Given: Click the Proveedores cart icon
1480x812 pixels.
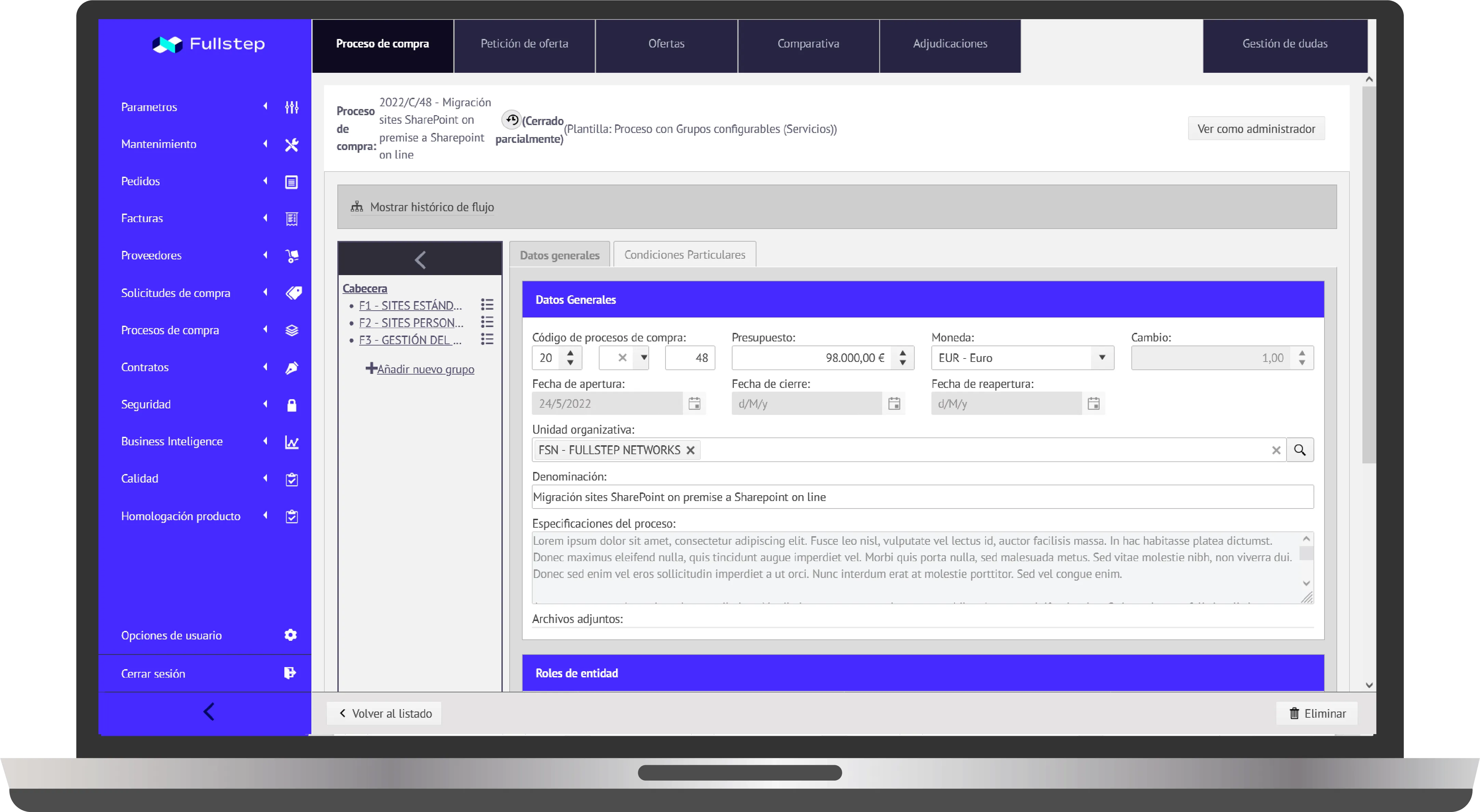Looking at the screenshot, I should (291, 256).
